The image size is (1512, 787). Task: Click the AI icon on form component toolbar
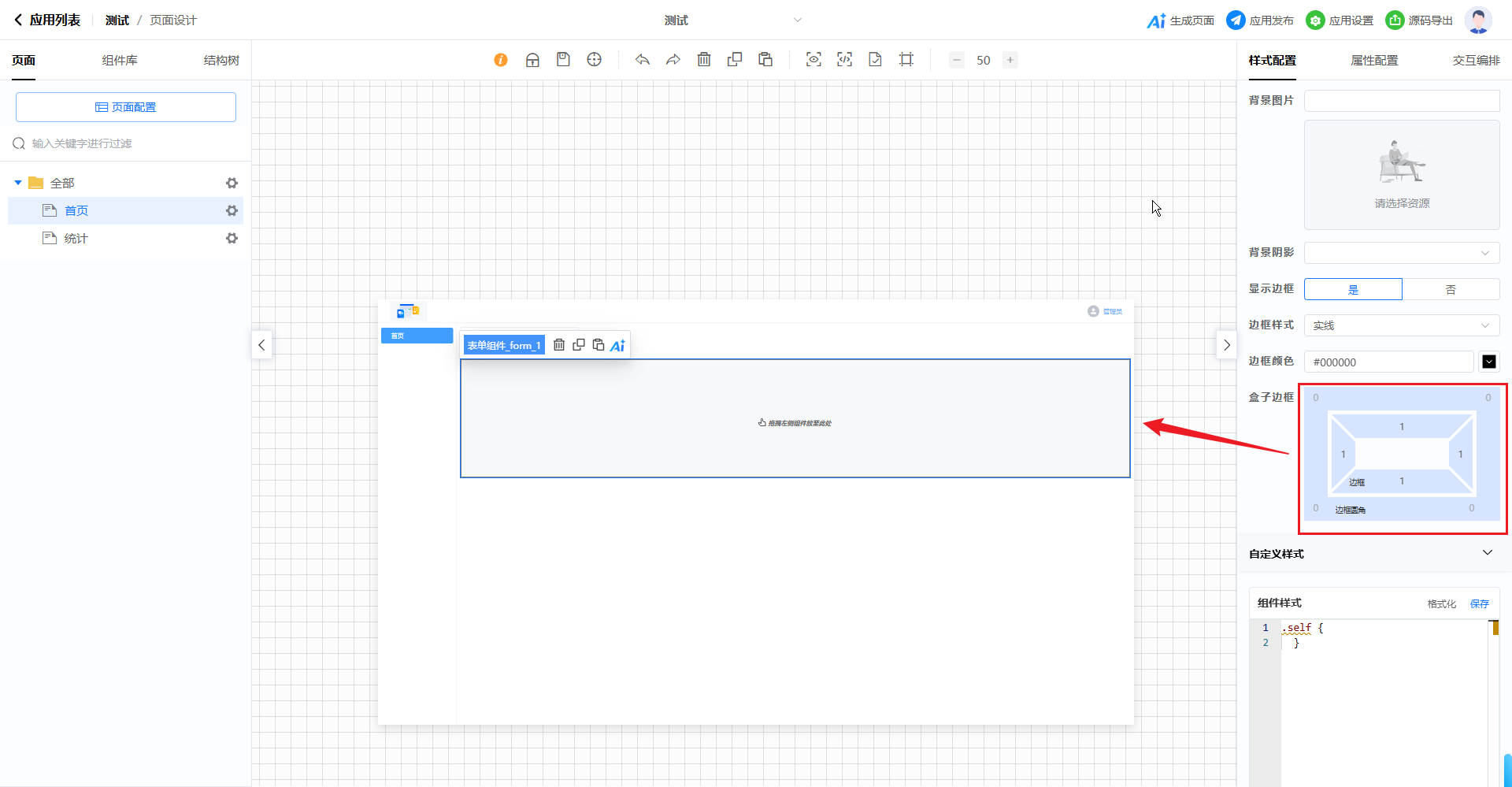[x=617, y=345]
